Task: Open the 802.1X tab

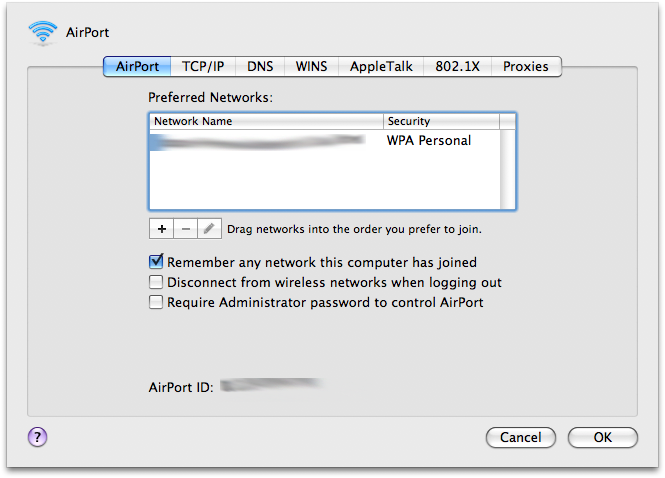Action: click(x=458, y=67)
